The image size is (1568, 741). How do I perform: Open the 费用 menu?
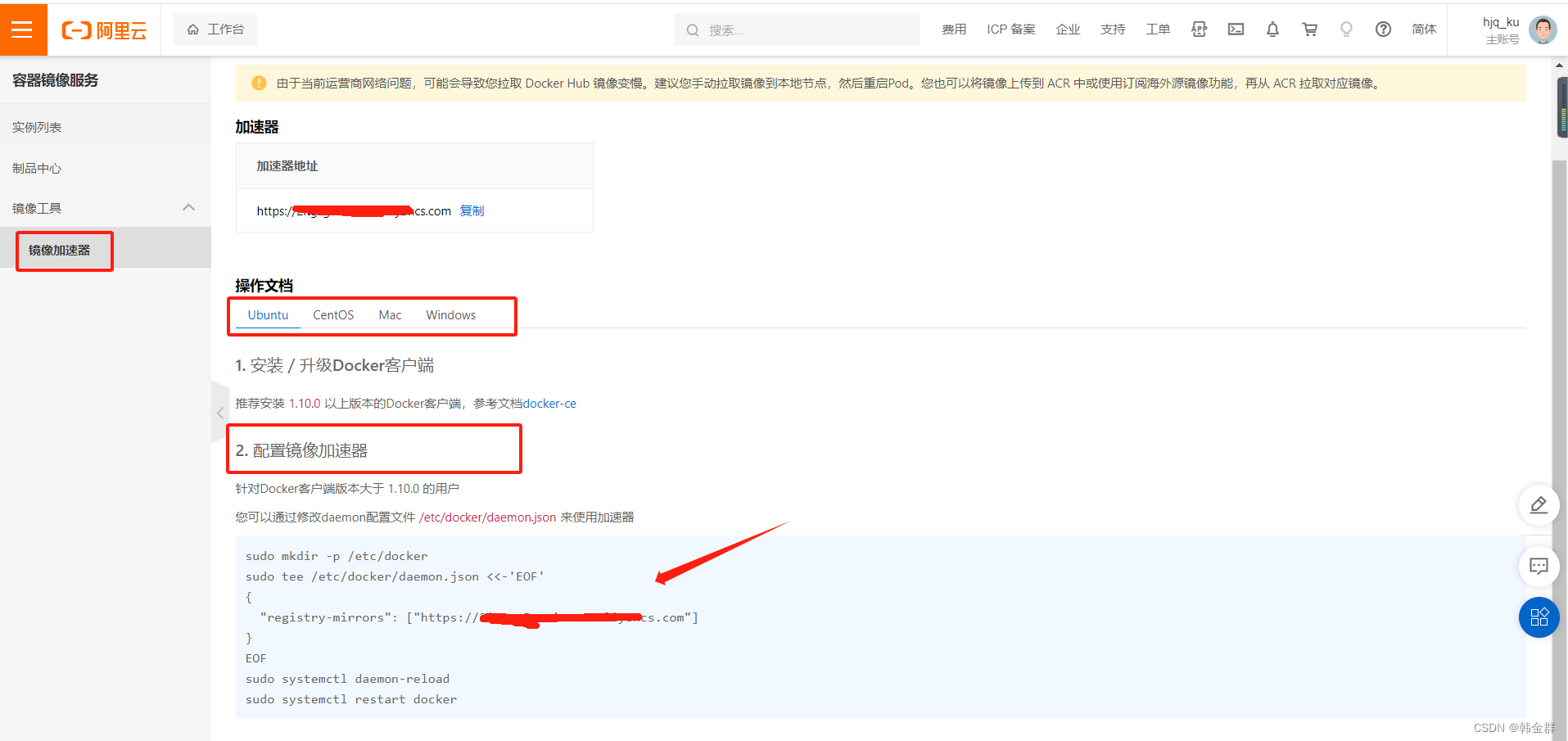point(954,29)
